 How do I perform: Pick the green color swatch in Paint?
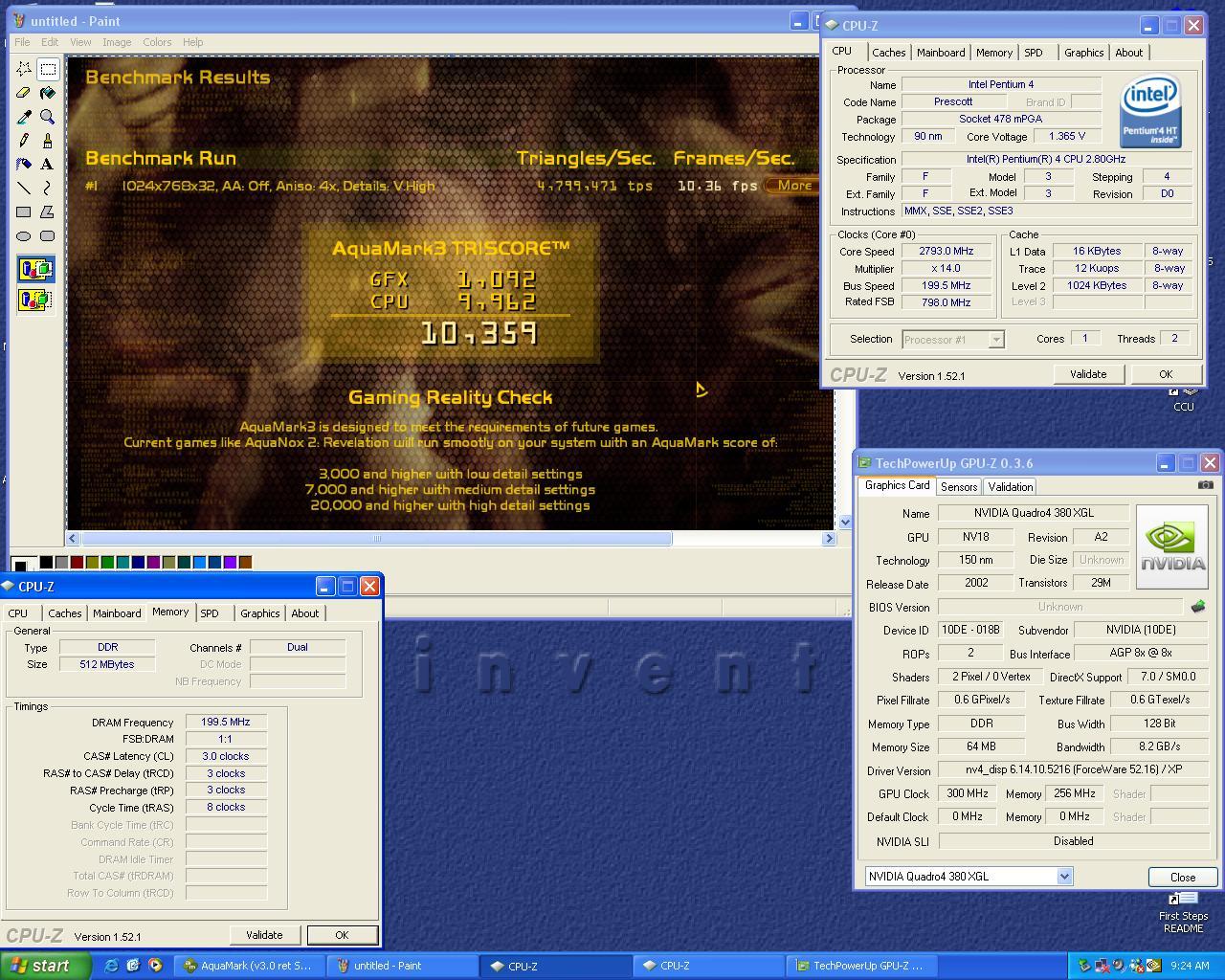pyautogui.click(x=107, y=562)
